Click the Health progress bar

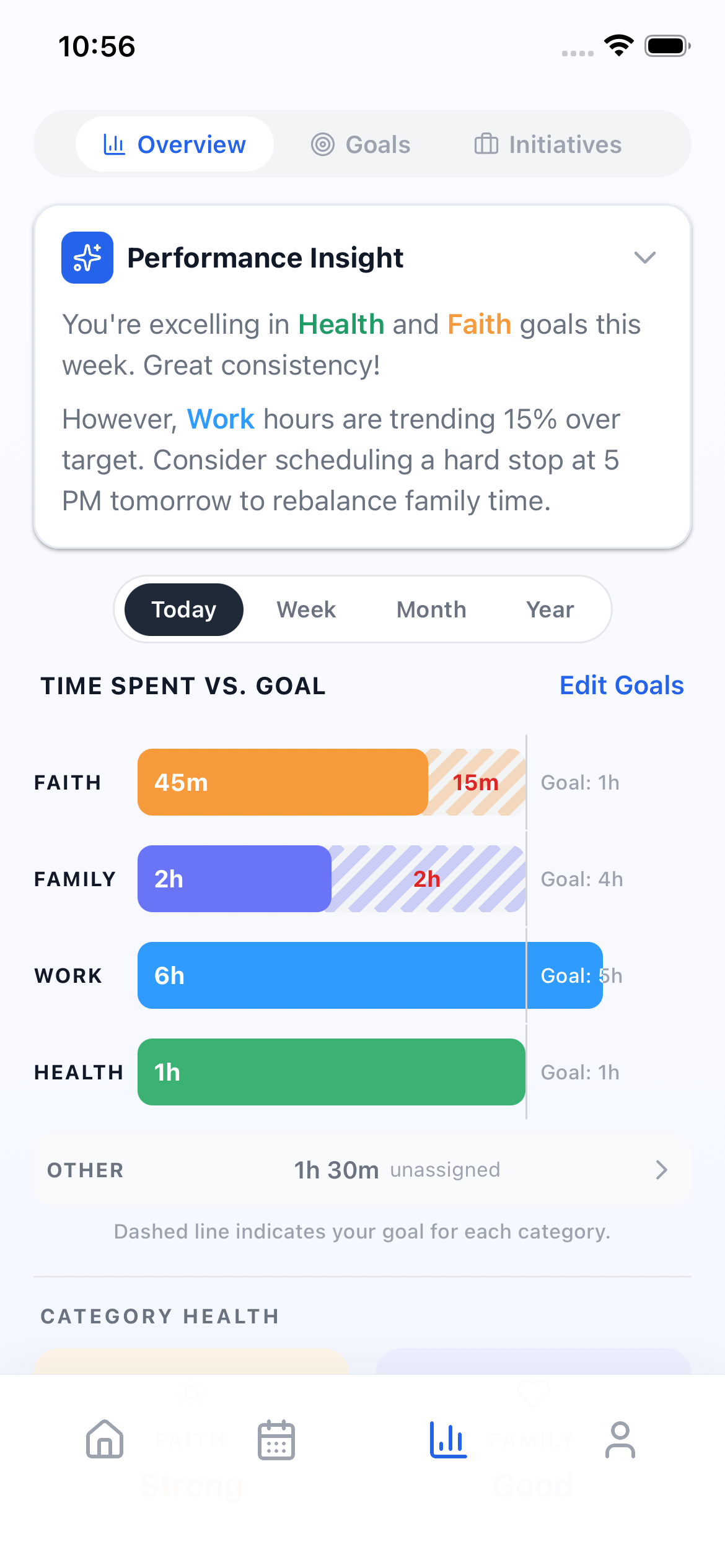coord(331,1072)
